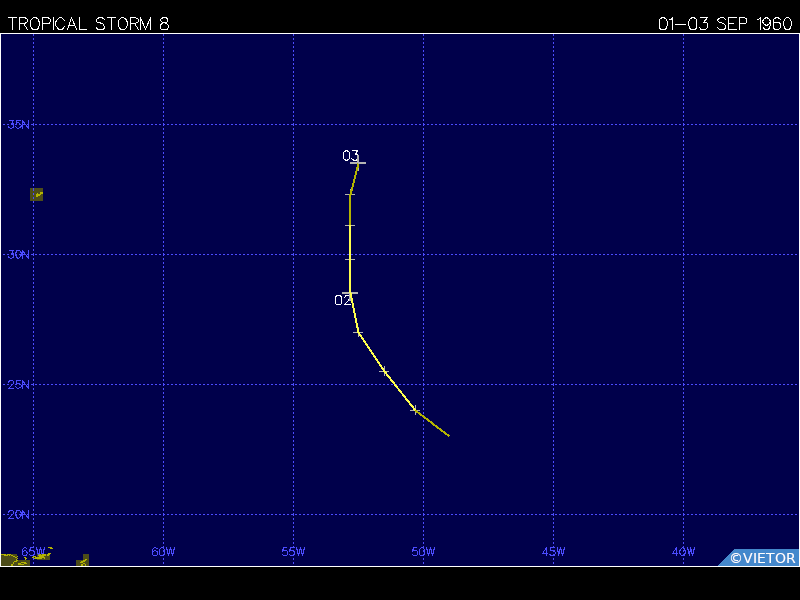Click the 25N latitude label
800x600 pixels.
[x=19, y=384]
